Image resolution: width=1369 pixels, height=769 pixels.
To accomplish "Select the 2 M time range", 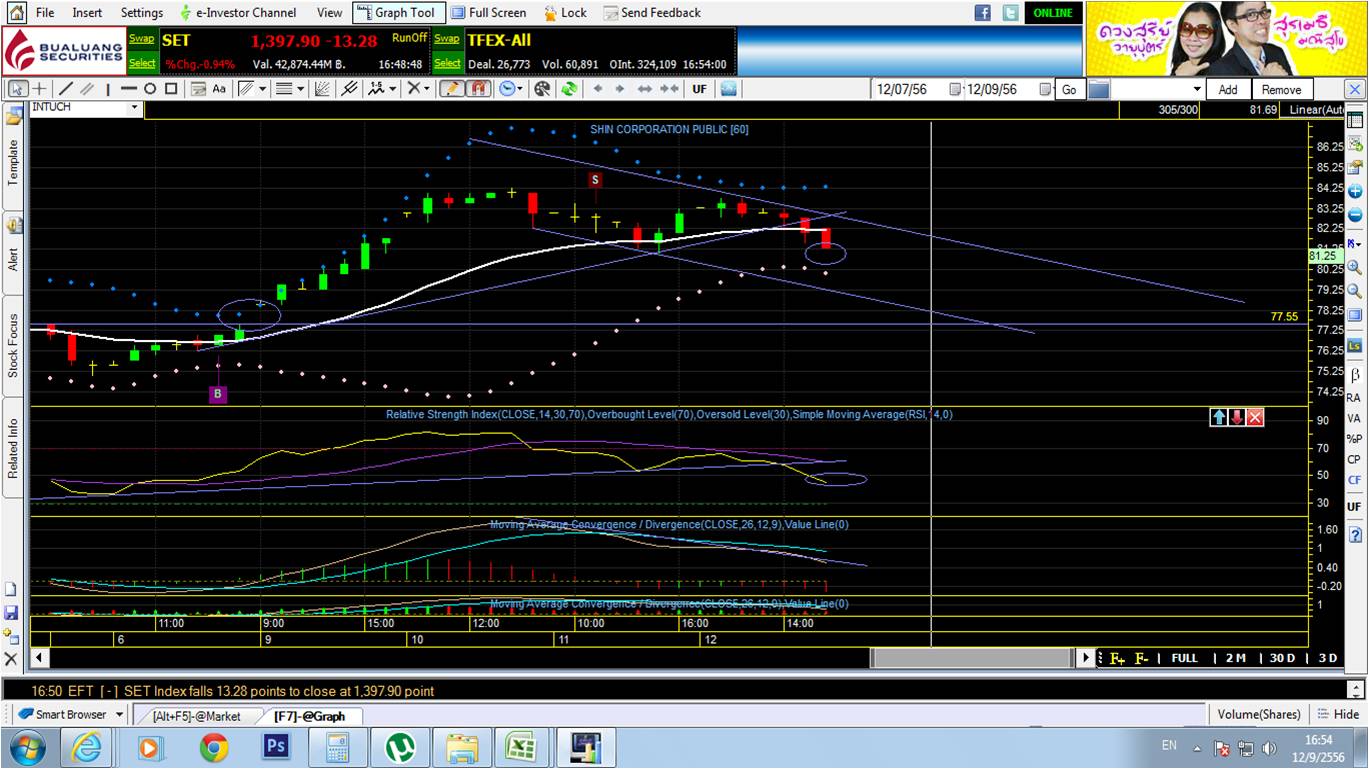I will (x=1235, y=658).
